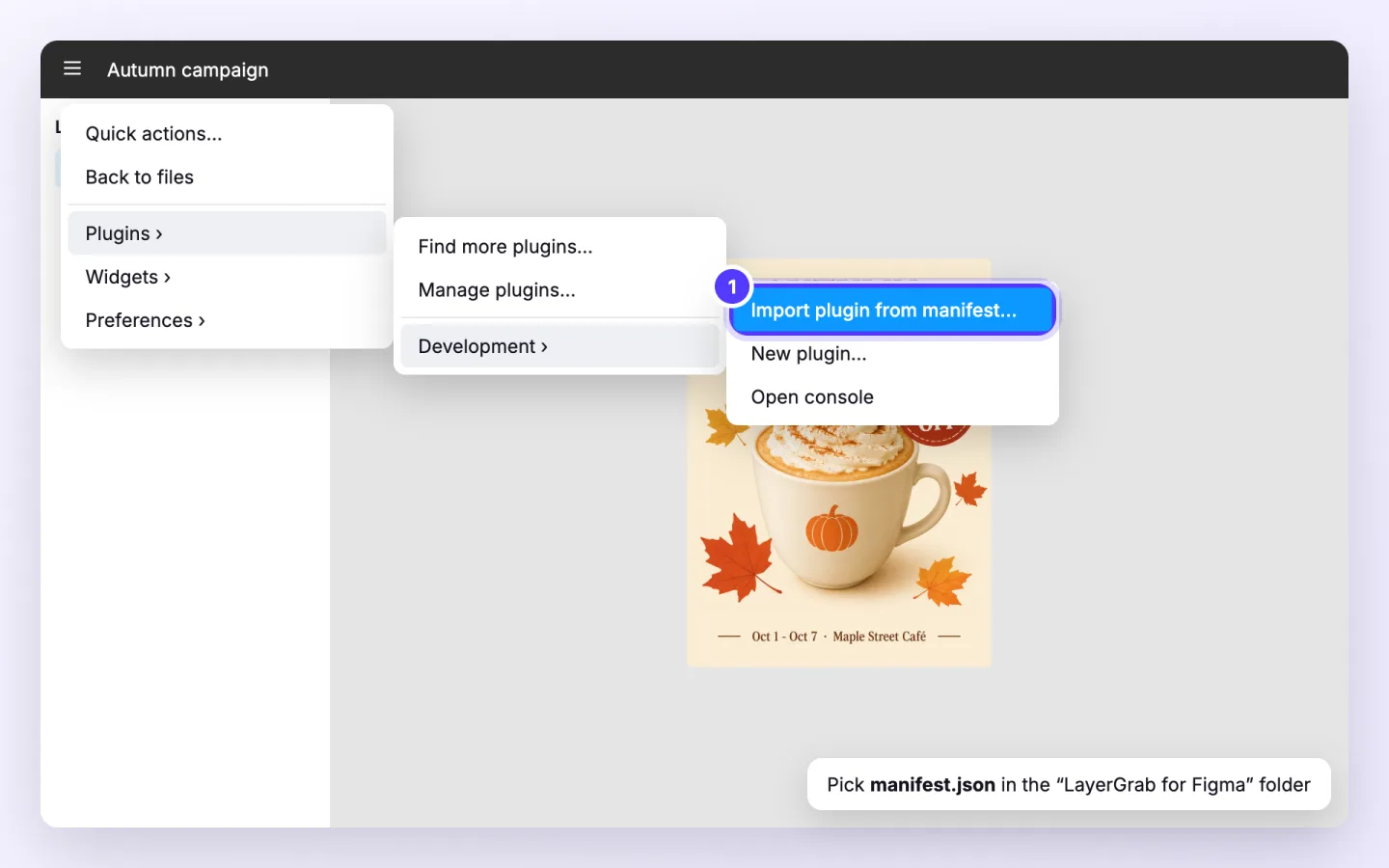1389x868 pixels.
Task: Choose Back to files
Action: coord(227,177)
